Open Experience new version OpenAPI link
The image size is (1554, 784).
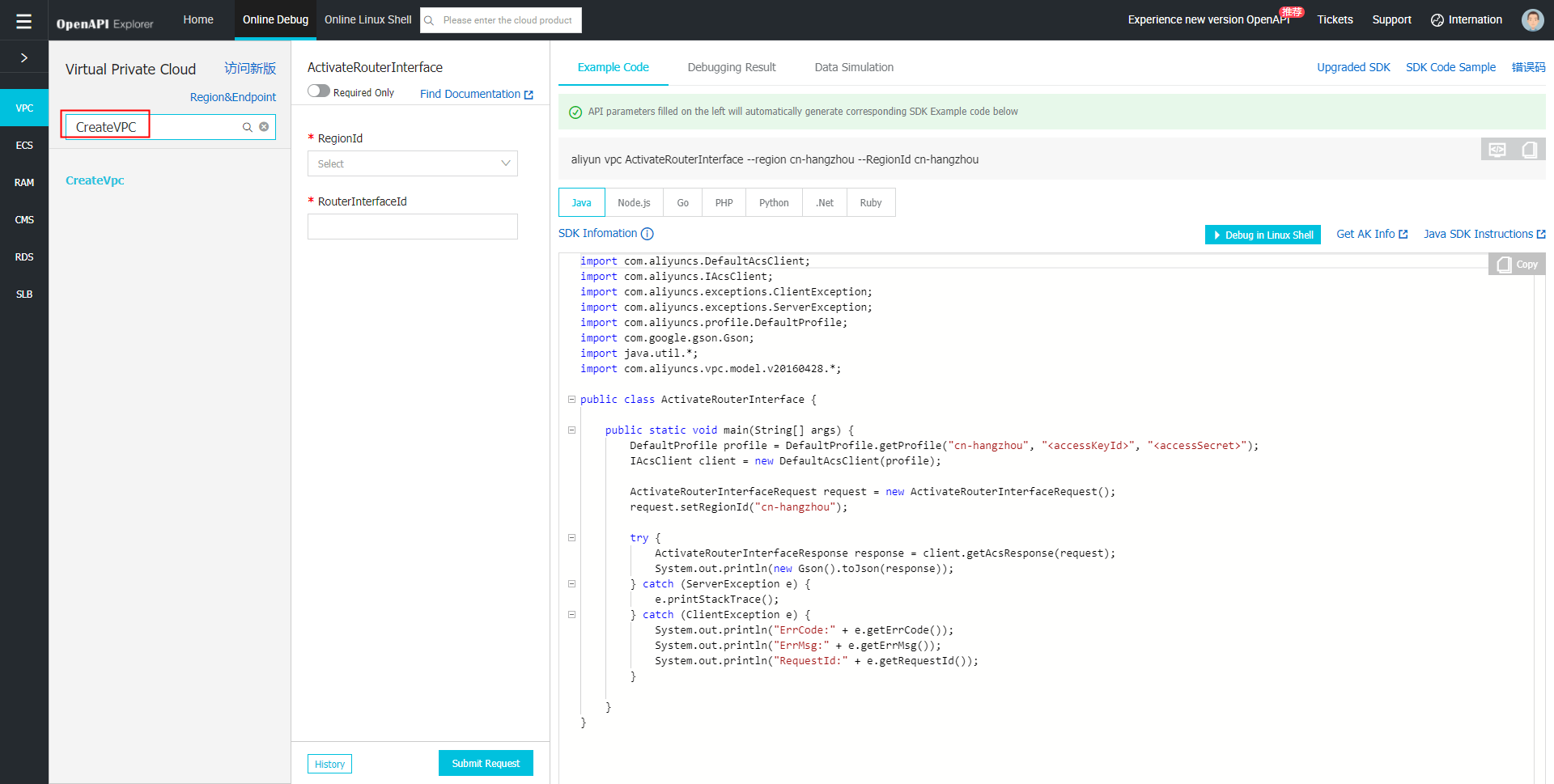click(1208, 19)
